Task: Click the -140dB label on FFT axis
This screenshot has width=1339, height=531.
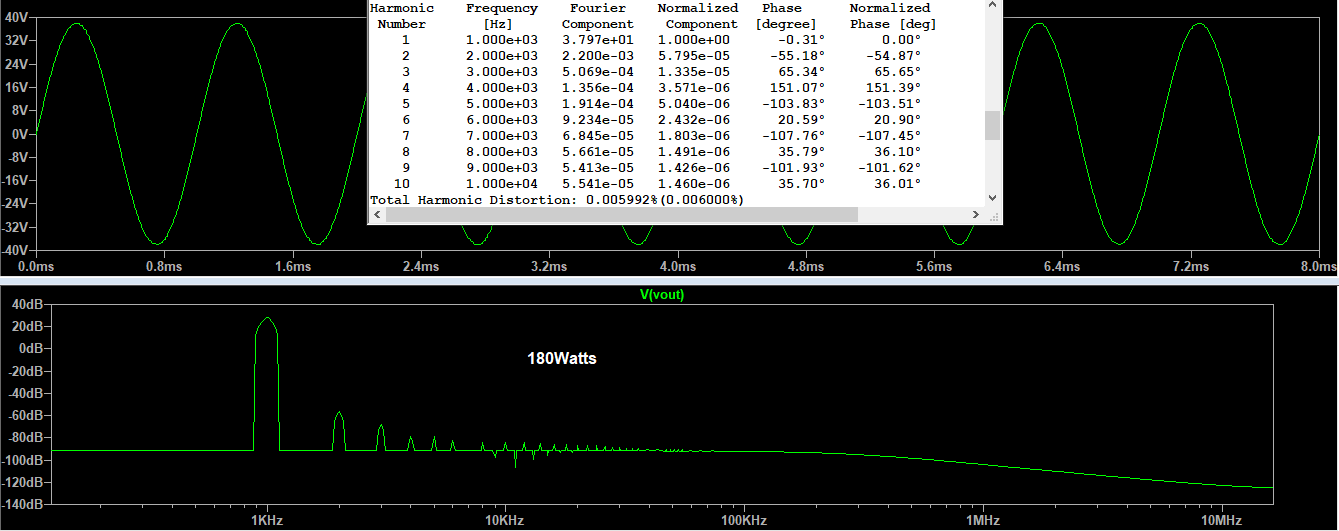Action: [x=22, y=505]
